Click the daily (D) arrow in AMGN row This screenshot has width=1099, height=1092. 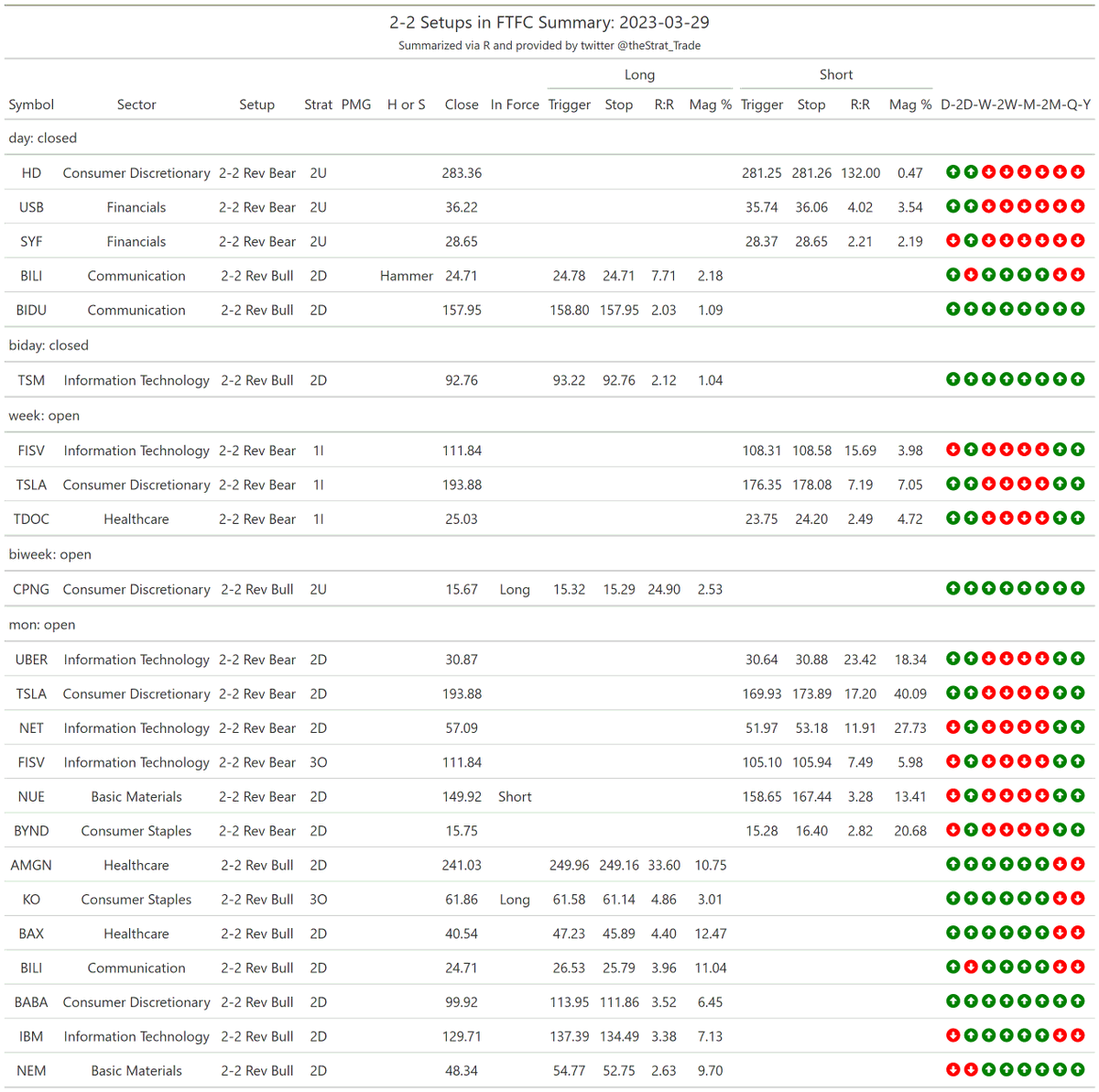click(x=953, y=864)
